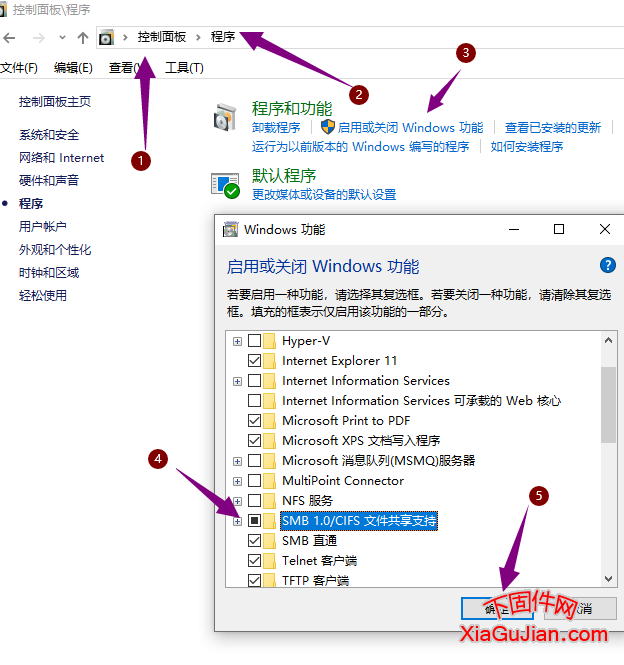Click the Windows 功能 title bar icon
The height and width of the screenshot is (665, 624).
(230, 229)
